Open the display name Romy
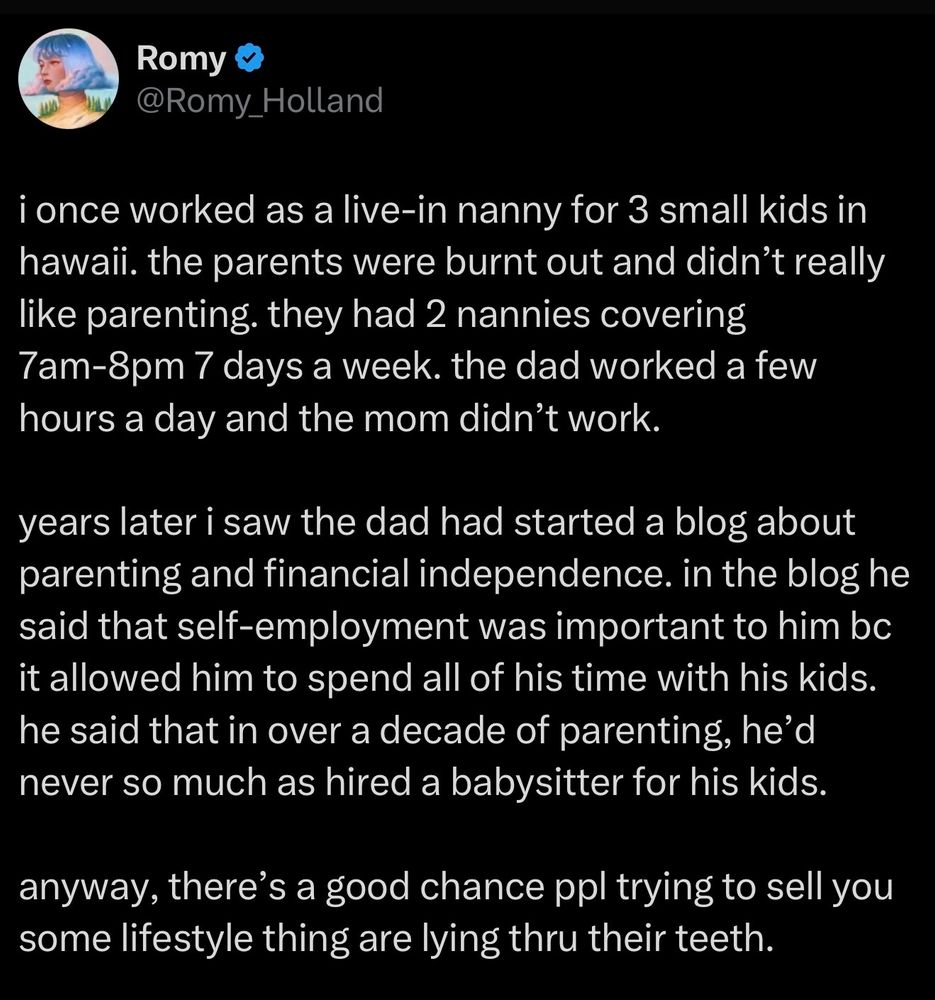The image size is (935, 1000). click(181, 59)
